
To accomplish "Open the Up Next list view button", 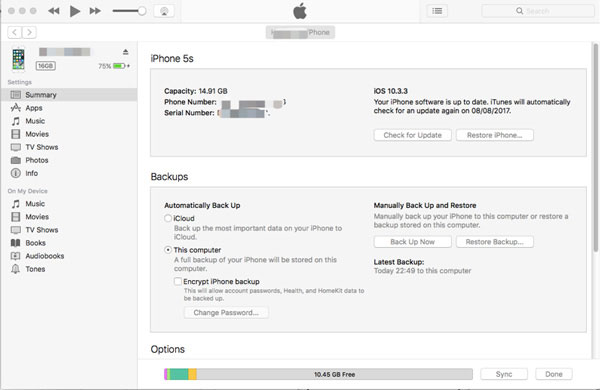I will [x=437, y=11].
